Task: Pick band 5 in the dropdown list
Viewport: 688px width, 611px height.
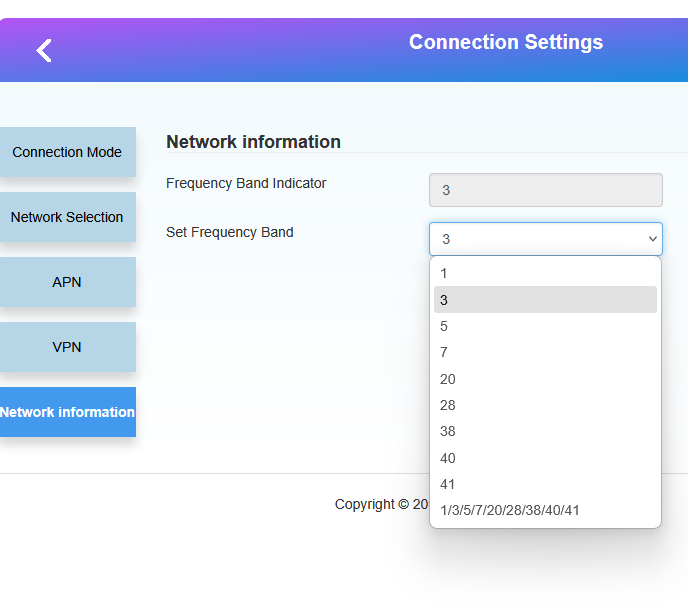Action: click(x=545, y=326)
